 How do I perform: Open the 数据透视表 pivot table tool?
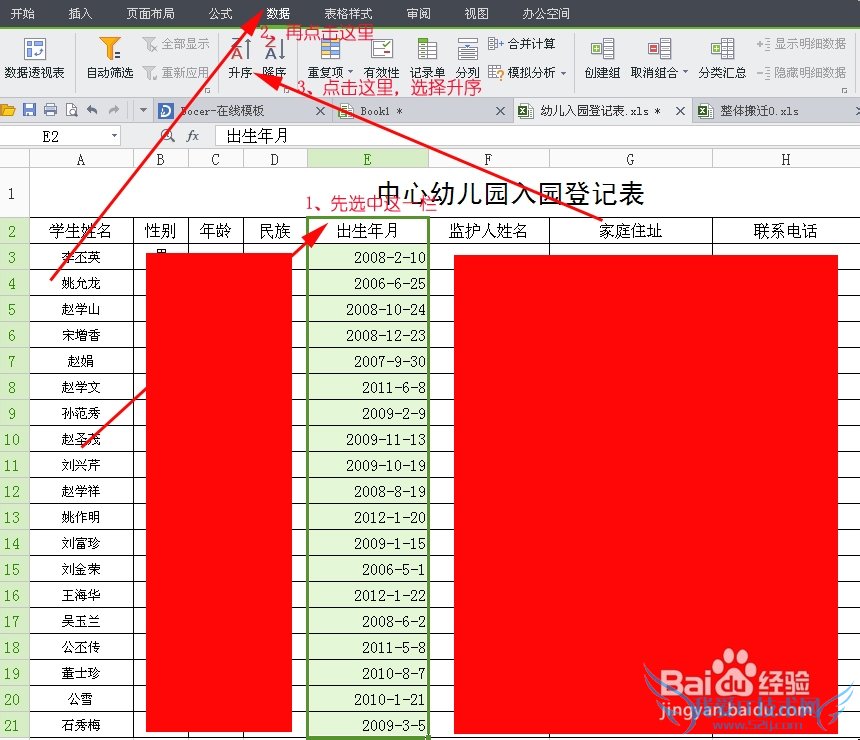pyautogui.click(x=34, y=58)
